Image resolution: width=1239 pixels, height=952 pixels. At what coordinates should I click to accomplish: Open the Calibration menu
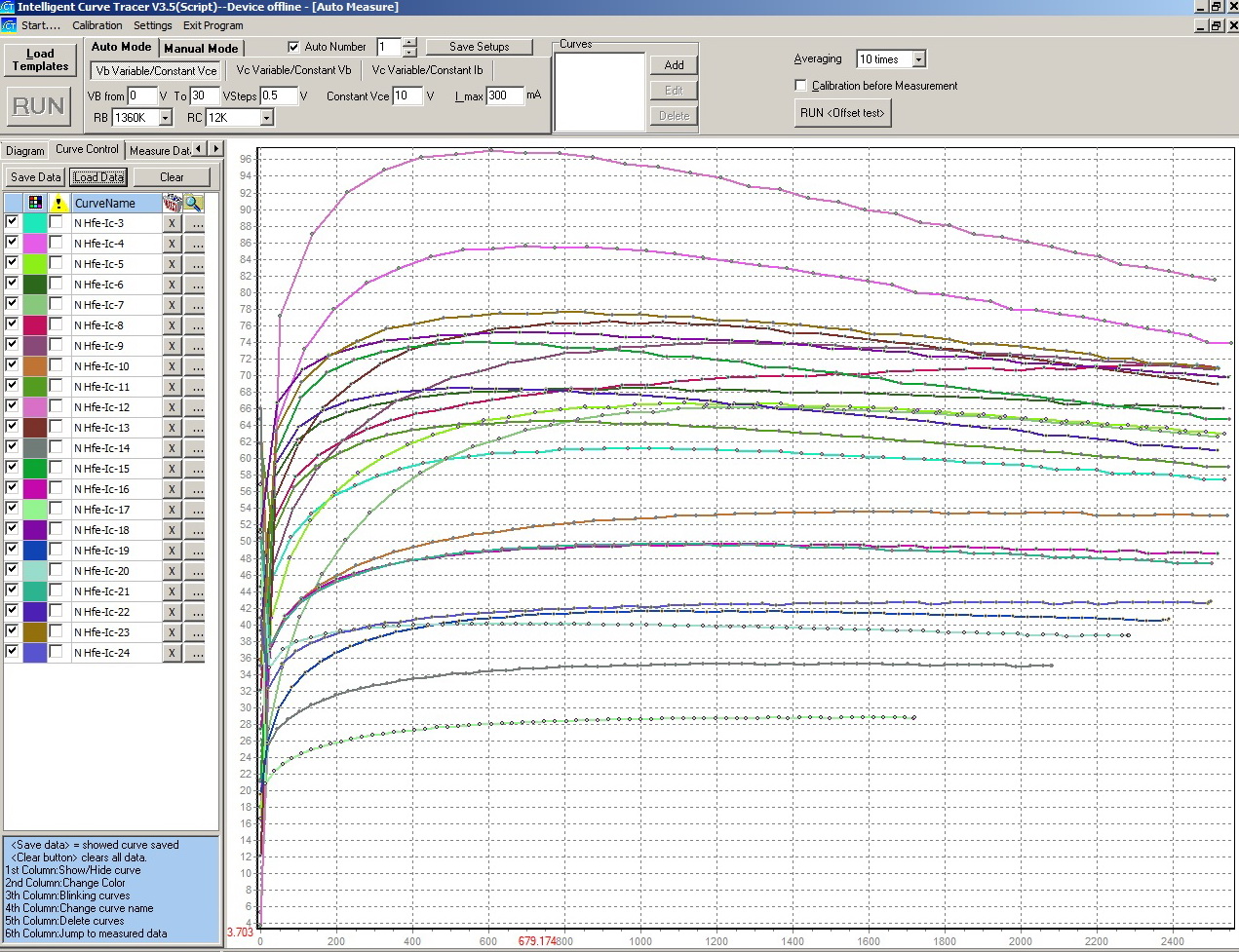97,25
